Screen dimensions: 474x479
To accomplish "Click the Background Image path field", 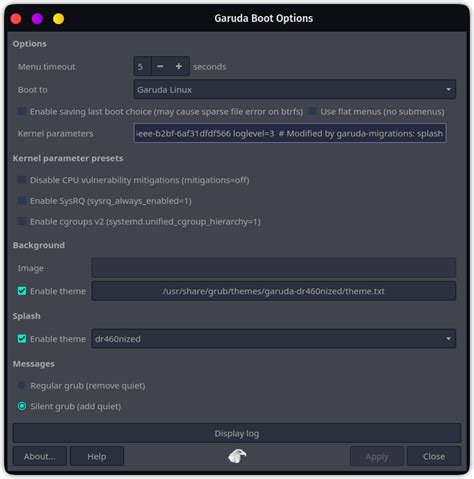I will [x=274, y=268].
